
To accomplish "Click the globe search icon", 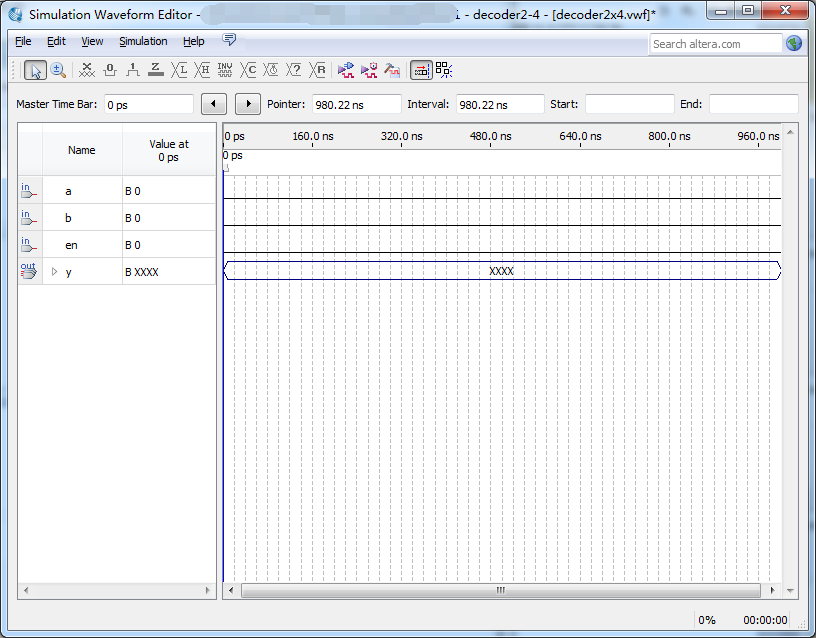I will (794, 43).
